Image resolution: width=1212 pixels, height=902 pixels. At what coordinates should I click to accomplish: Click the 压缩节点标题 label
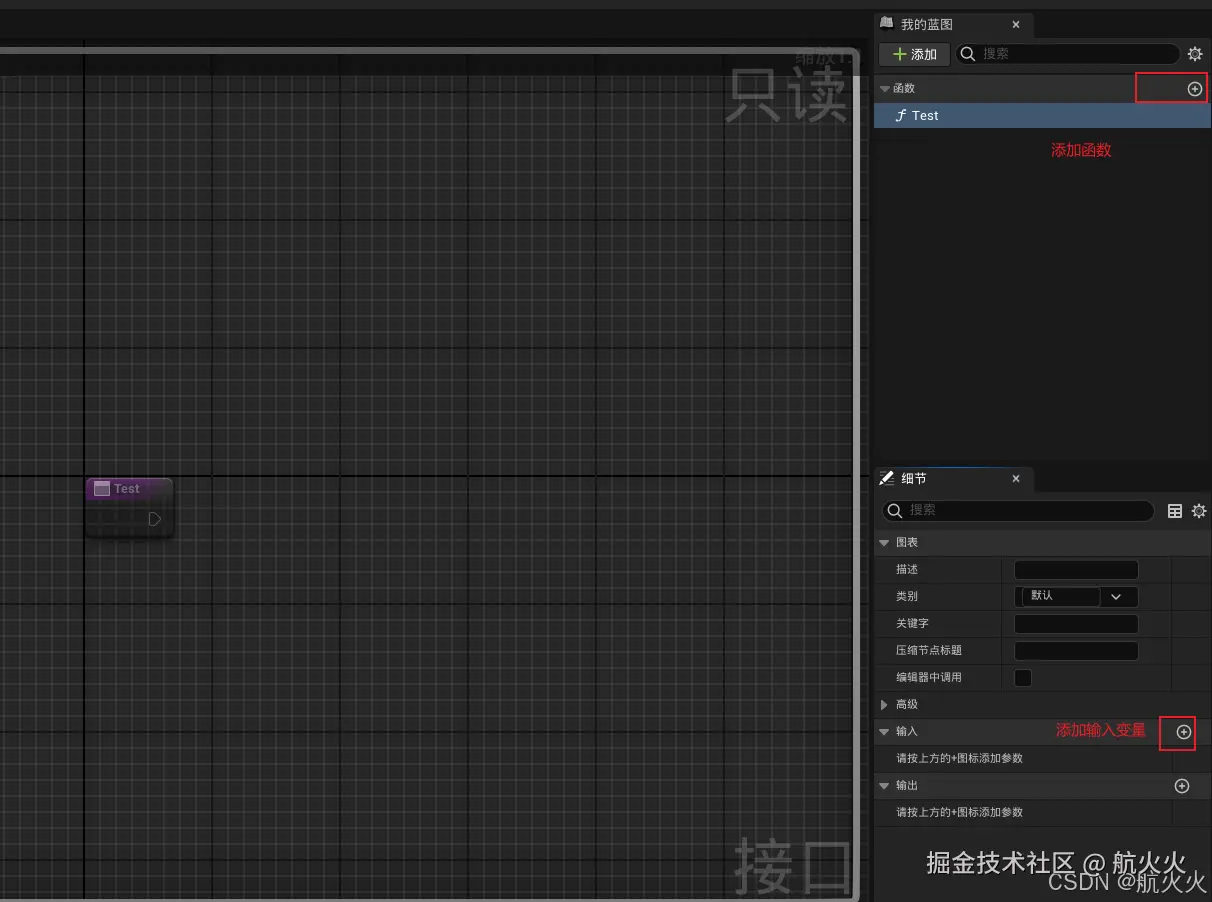[929, 651]
